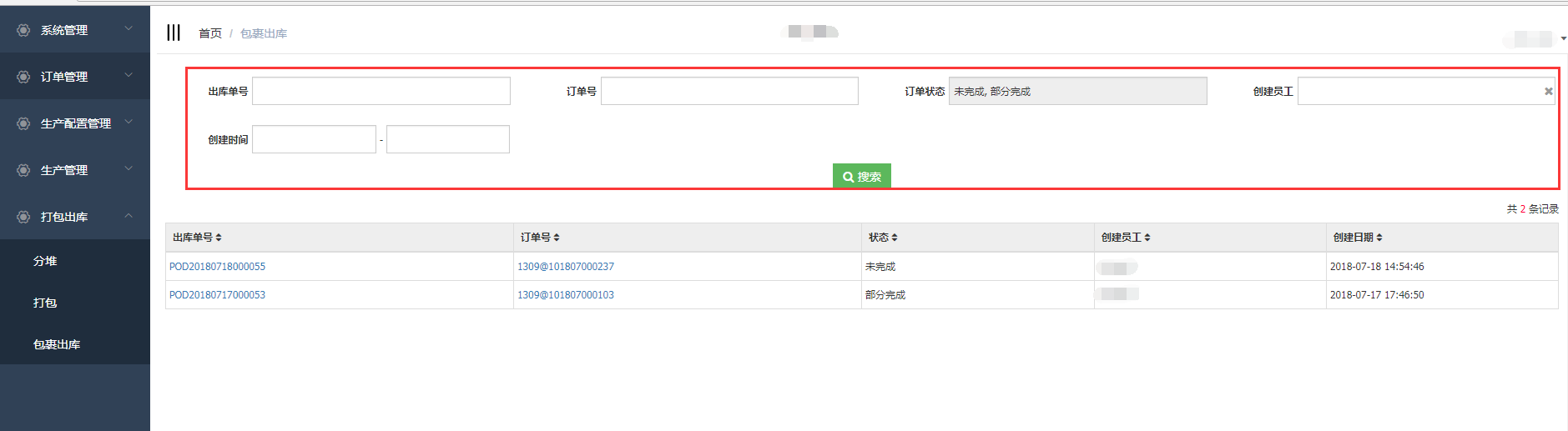Collapse the 打包出库 menu chevron
Screen dimensions: 1568x431
point(129,216)
